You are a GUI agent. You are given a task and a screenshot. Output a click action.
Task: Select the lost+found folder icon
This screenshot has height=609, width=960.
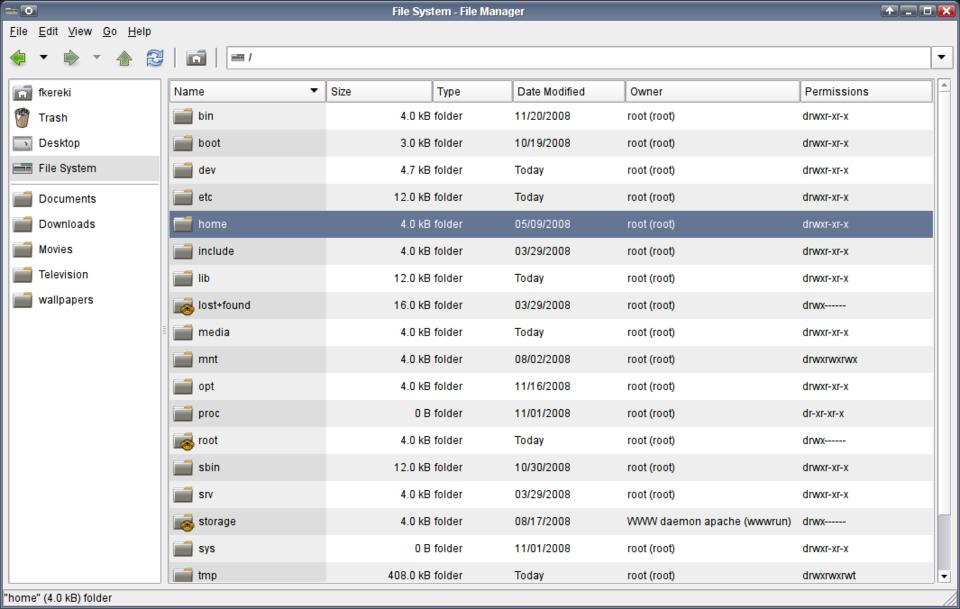183,306
